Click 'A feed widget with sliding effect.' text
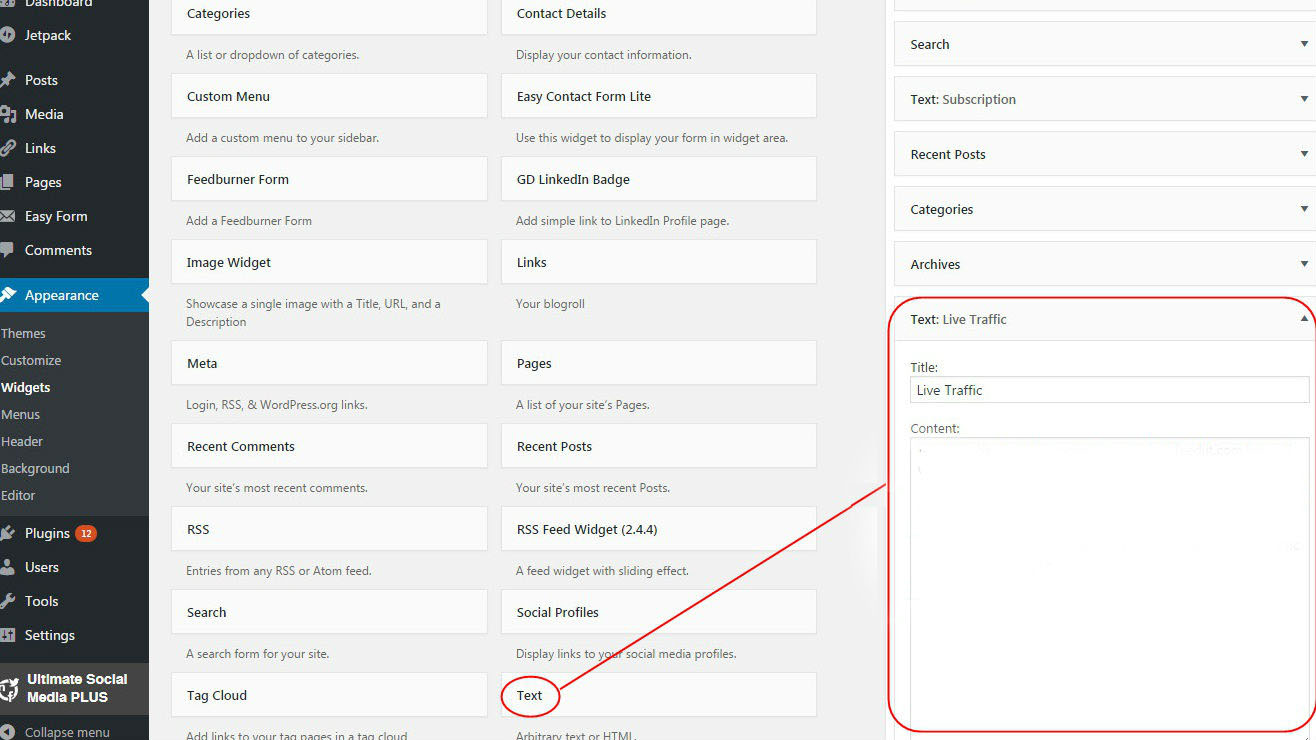1316x740 pixels. 602,571
